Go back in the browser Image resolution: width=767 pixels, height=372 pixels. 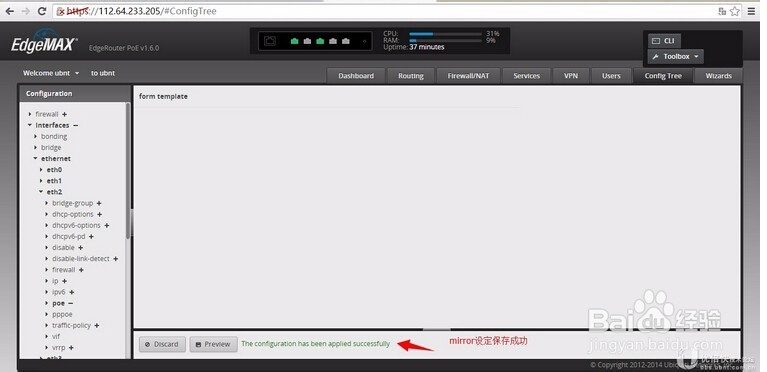pos(10,11)
